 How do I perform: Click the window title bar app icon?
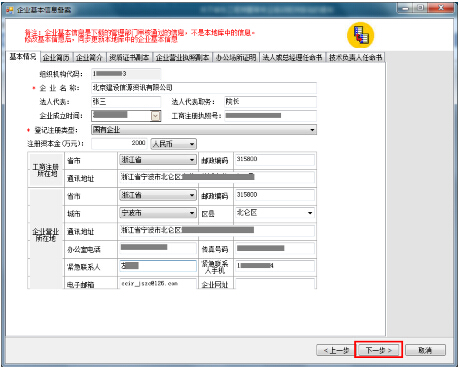(x=10, y=10)
